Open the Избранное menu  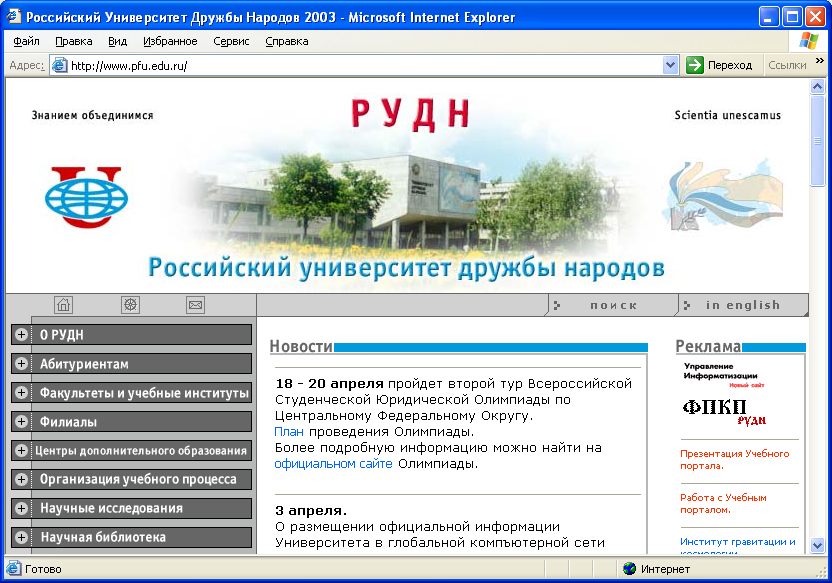(170, 41)
